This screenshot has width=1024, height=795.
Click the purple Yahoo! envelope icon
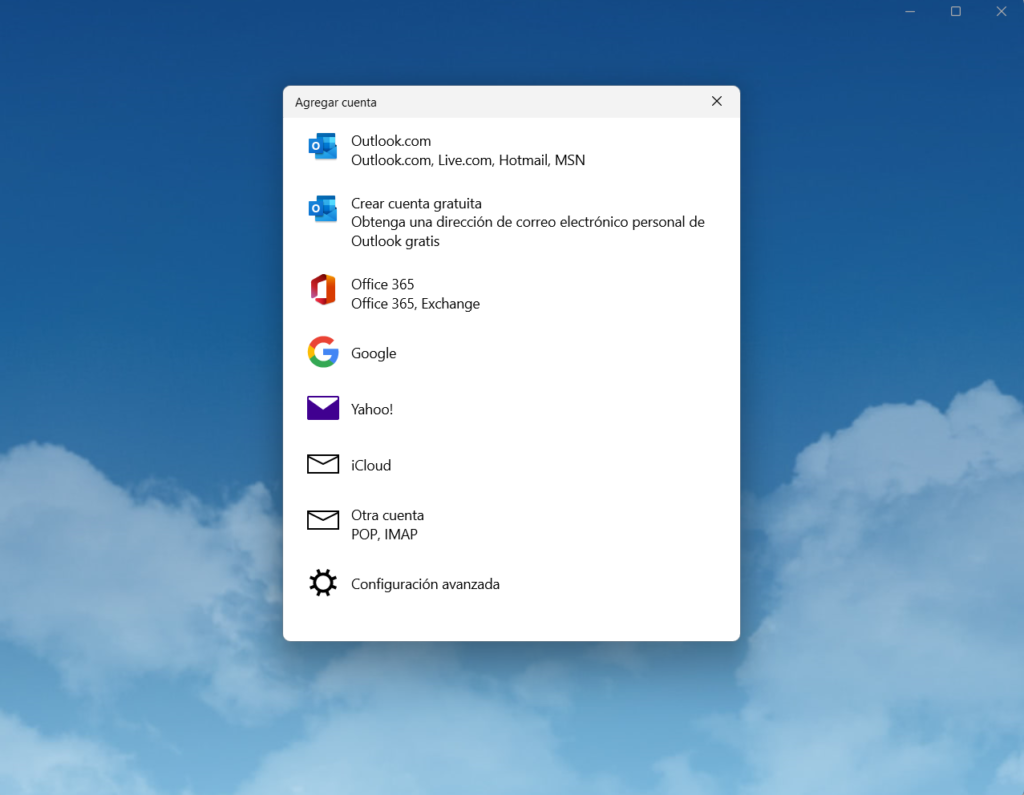point(323,408)
